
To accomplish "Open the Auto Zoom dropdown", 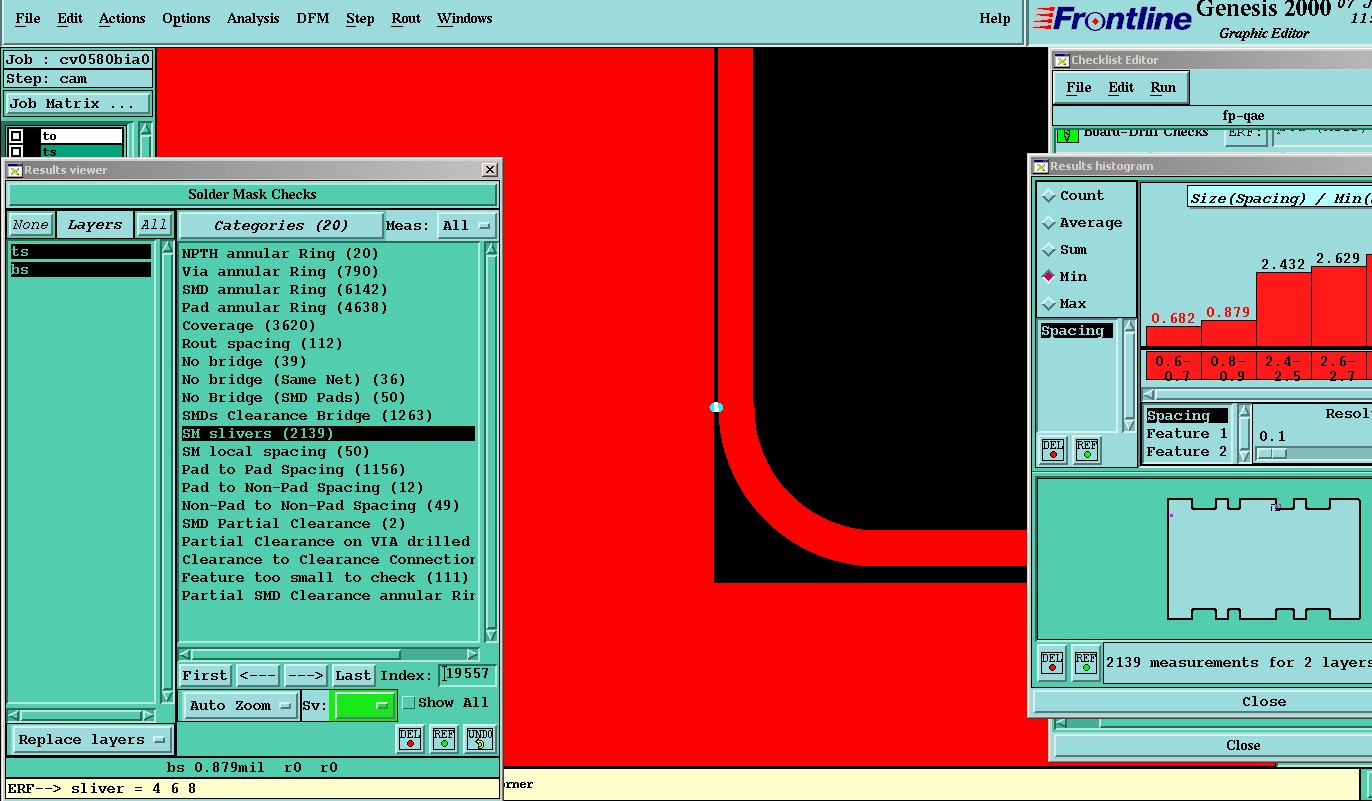I will tap(240, 705).
